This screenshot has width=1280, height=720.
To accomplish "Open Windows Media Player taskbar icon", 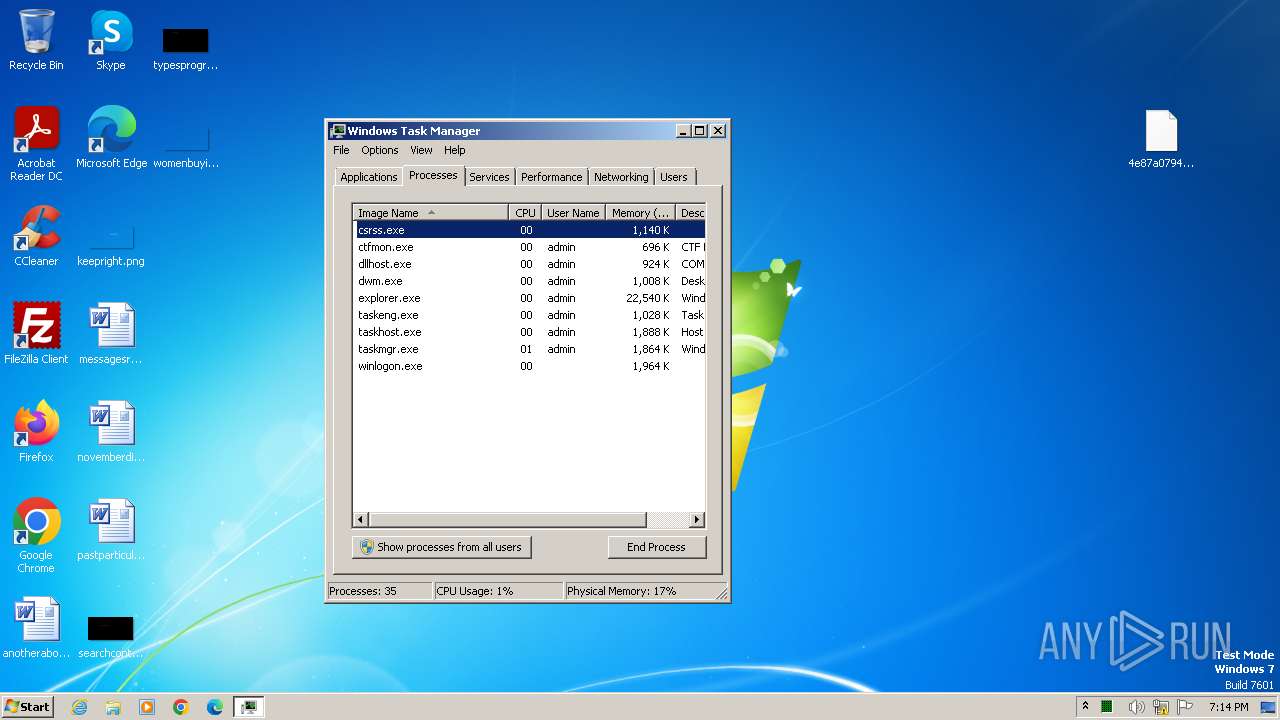I will pos(147,707).
